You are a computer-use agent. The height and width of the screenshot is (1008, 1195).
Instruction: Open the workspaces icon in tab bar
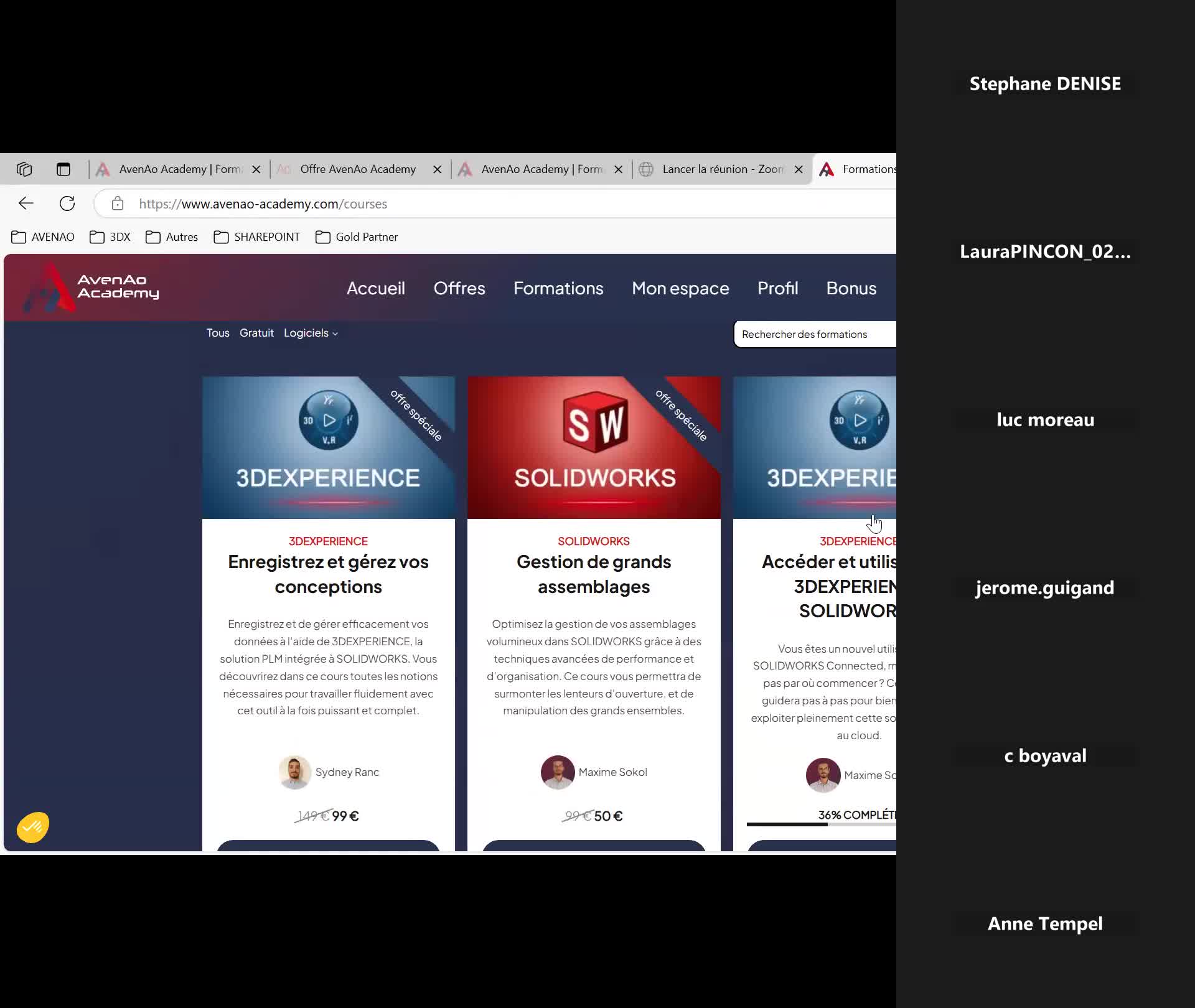click(24, 169)
